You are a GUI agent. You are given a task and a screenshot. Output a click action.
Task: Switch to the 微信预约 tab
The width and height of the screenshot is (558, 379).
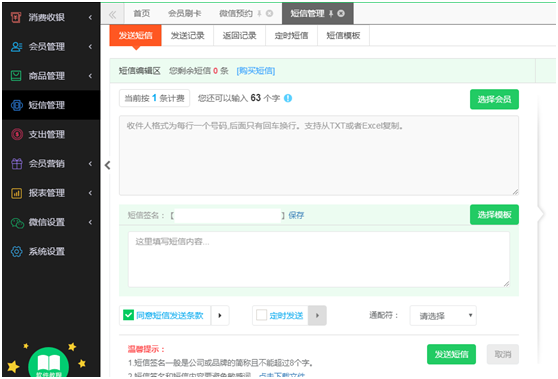click(x=236, y=14)
